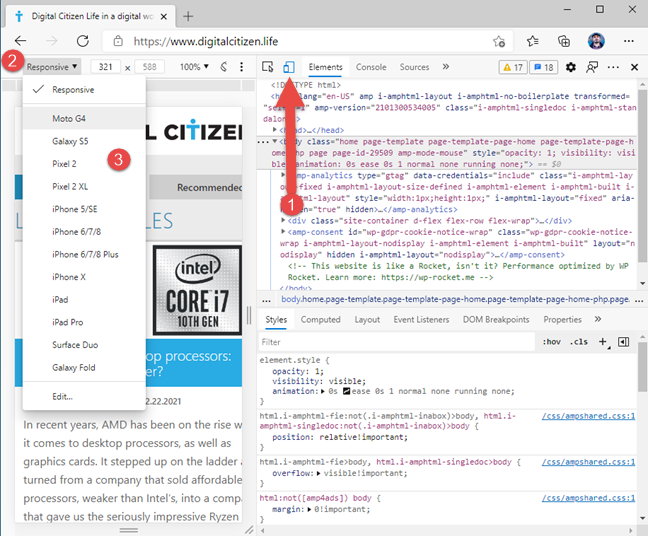The image size is (648, 536).
Task: Open Edit... custom devices entry
Action: click(84, 397)
